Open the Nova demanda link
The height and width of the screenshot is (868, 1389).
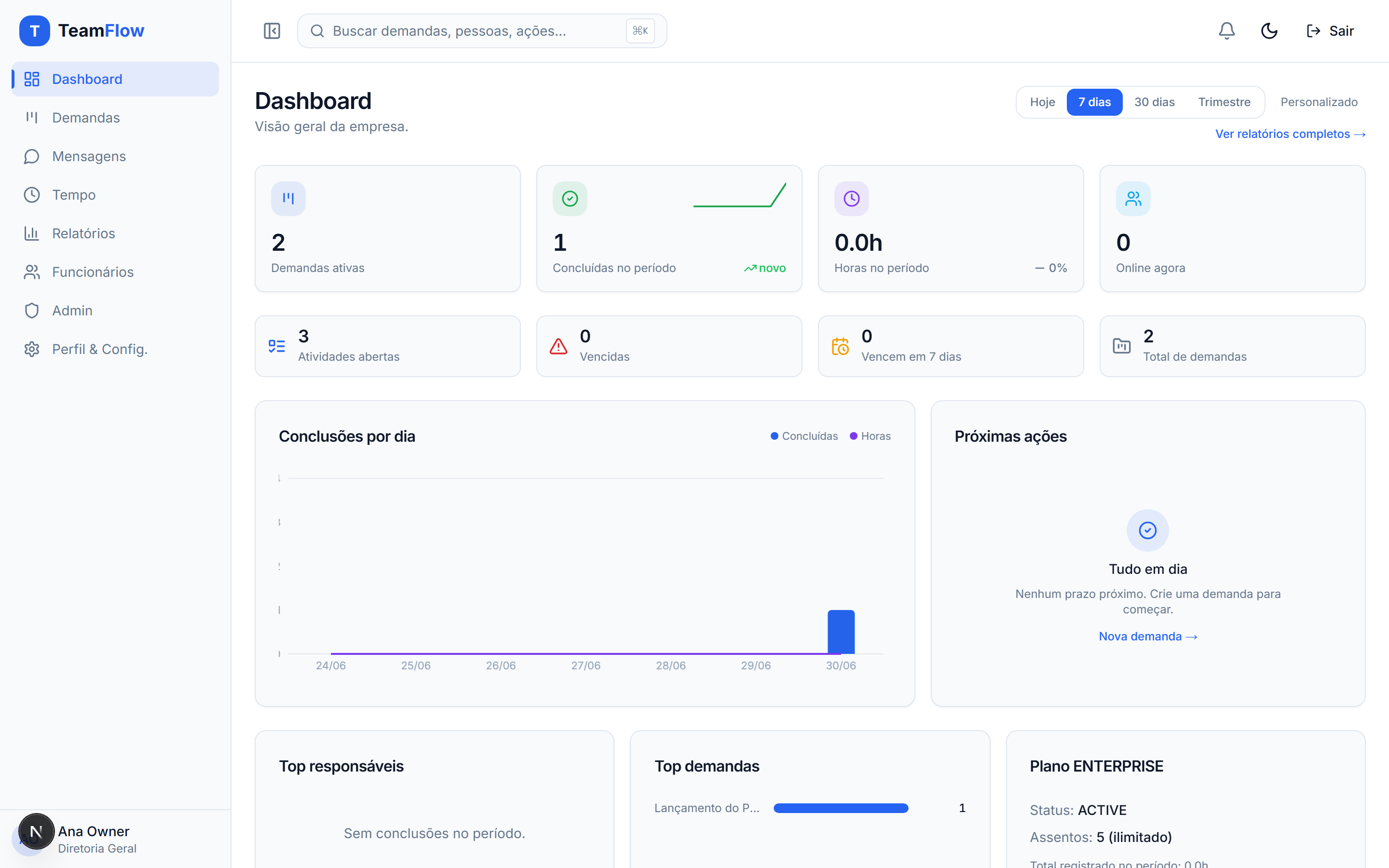click(x=1147, y=636)
